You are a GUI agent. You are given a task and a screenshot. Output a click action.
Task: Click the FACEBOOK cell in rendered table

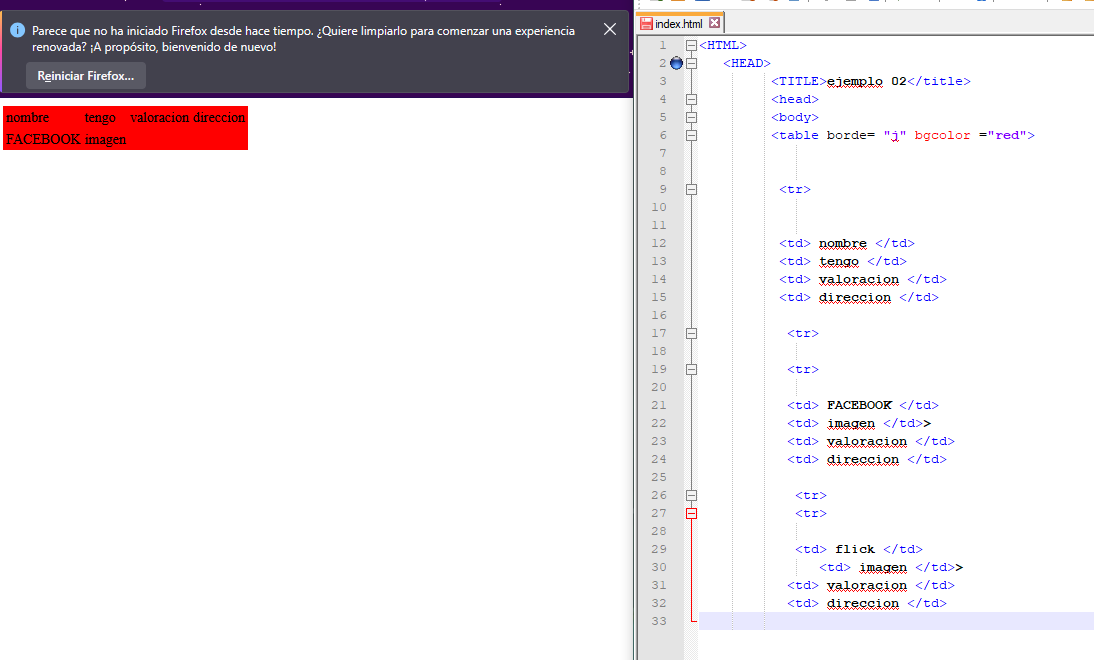click(x=43, y=140)
